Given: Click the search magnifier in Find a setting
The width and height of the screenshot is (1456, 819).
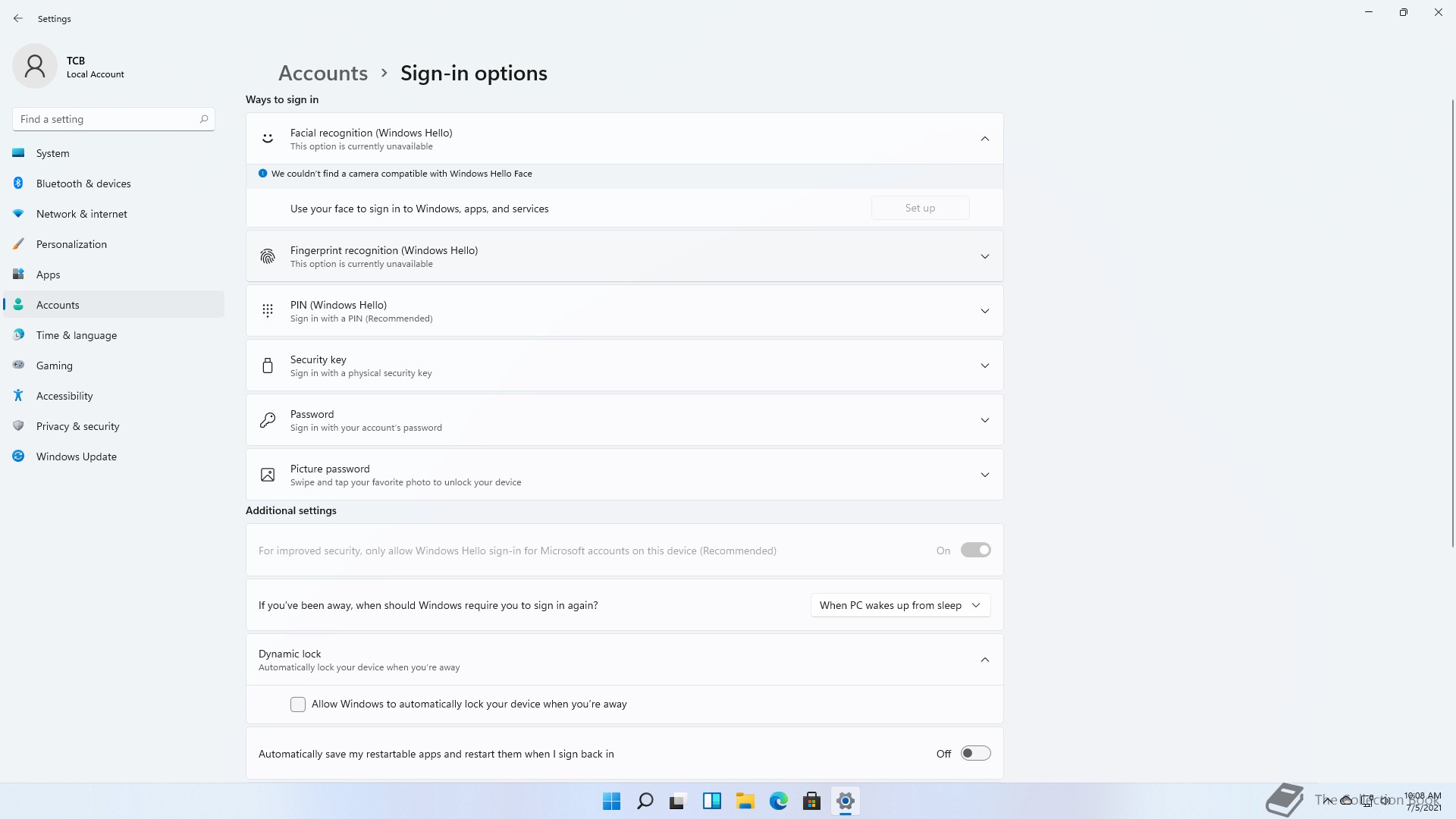Looking at the screenshot, I should pos(203,119).
